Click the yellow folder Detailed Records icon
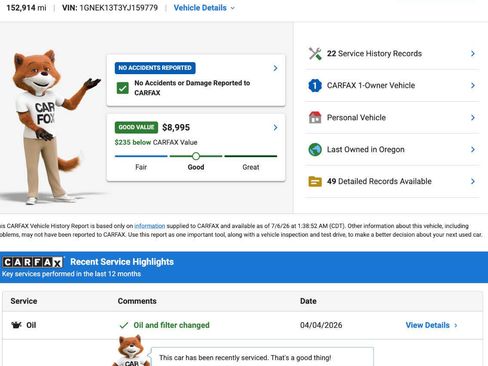This screenshot has height=366, width=488. [x=315, y=181]
